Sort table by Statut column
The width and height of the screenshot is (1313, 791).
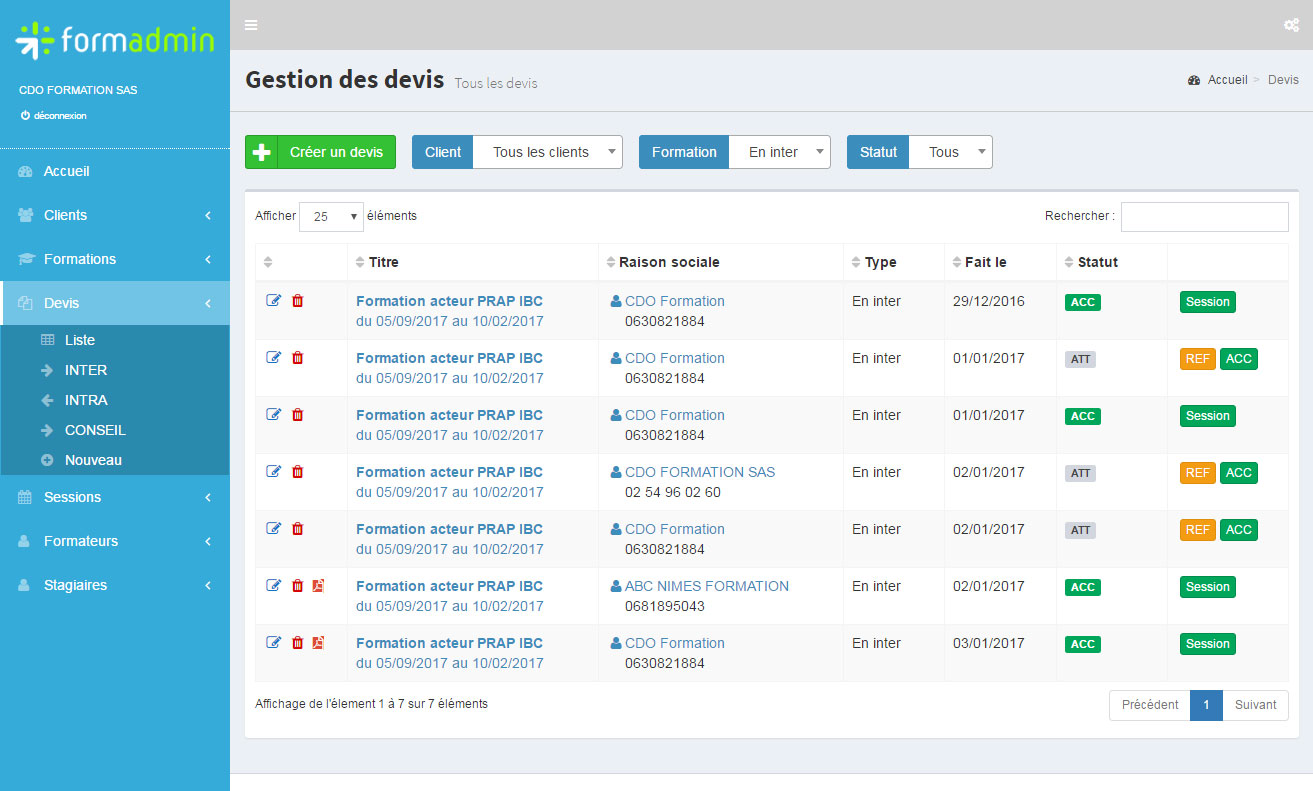point(1097,262)
